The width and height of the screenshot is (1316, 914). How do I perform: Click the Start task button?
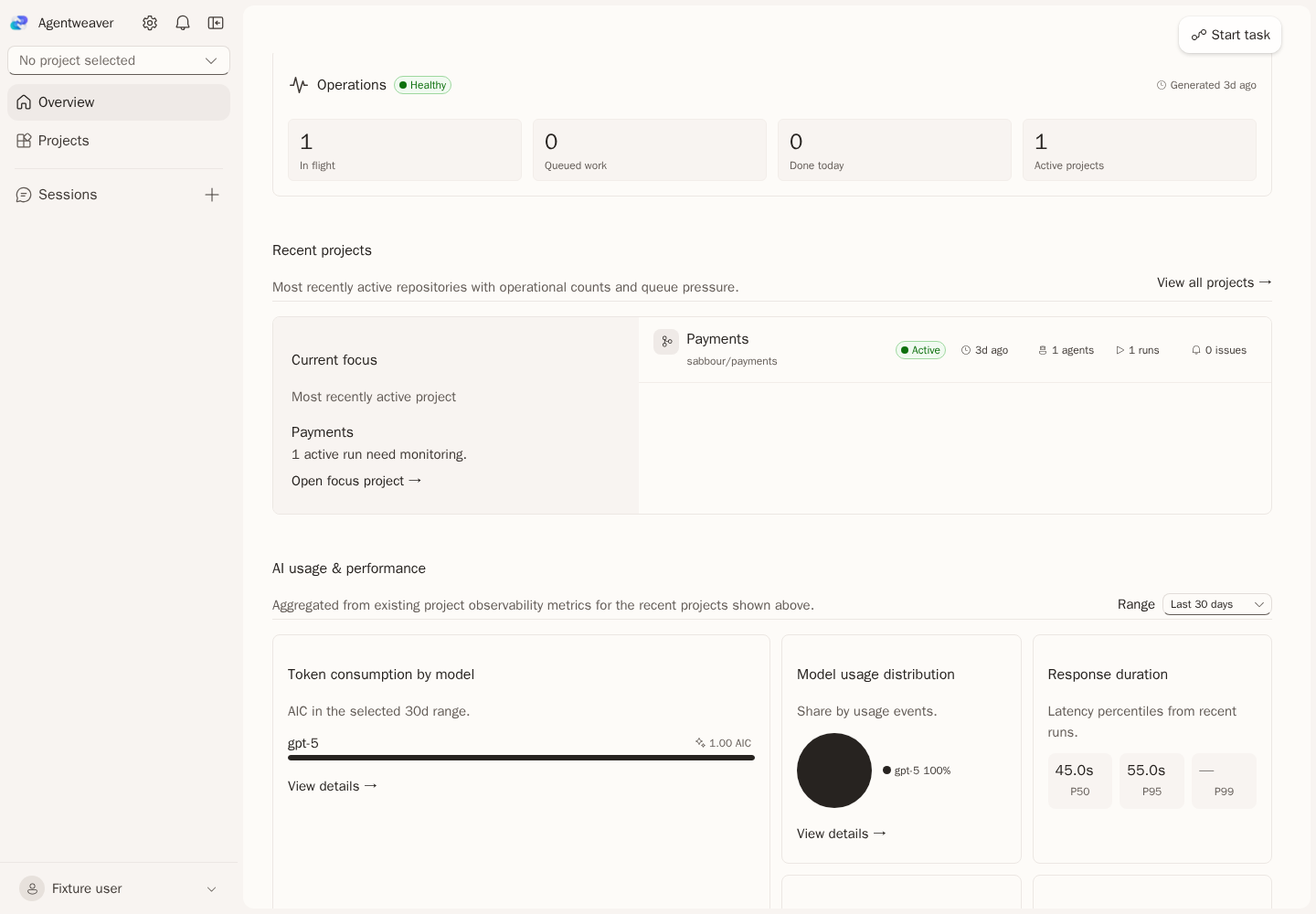tap(1230, 35)
